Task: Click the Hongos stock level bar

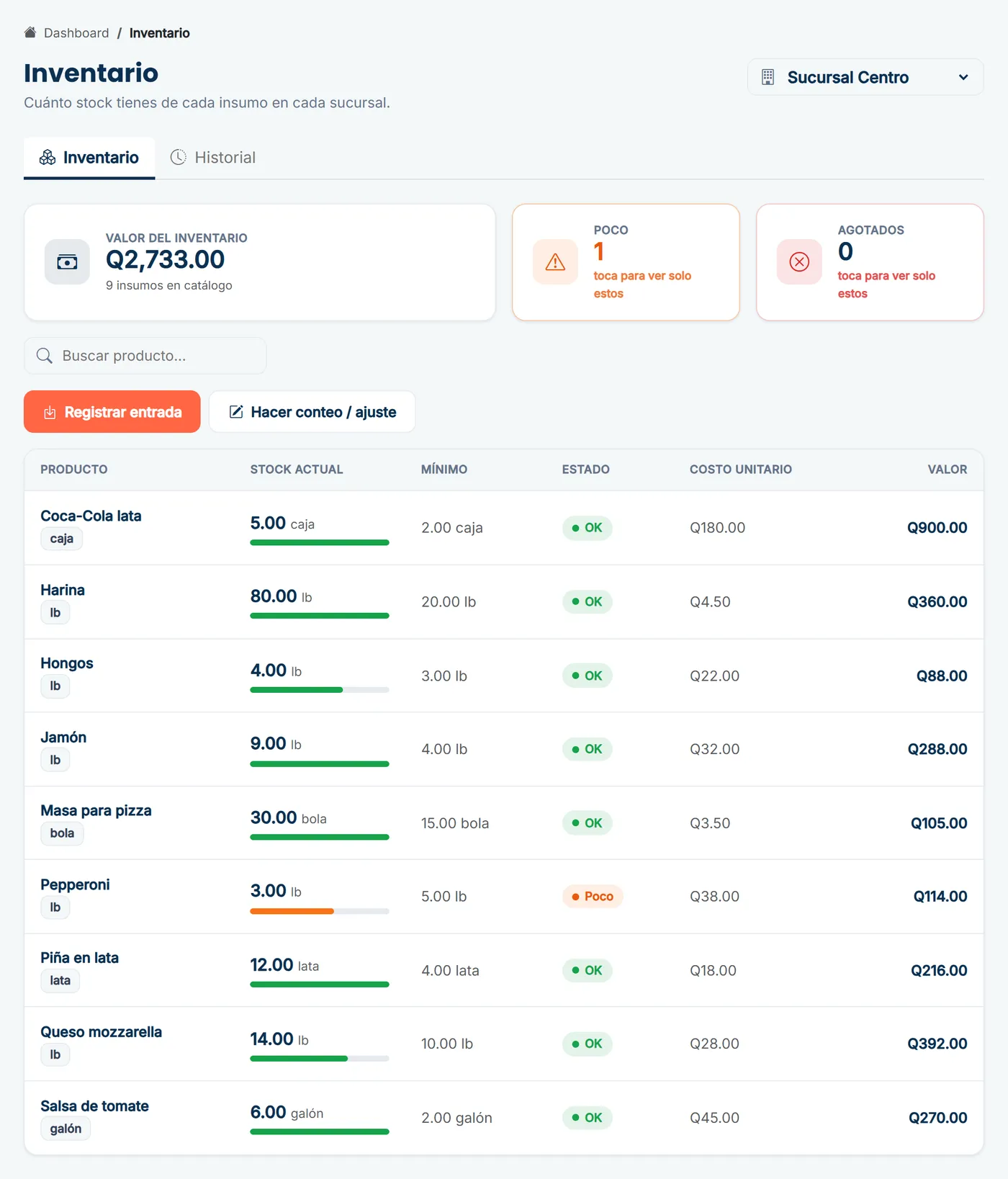Action: (x=320, y=690)
